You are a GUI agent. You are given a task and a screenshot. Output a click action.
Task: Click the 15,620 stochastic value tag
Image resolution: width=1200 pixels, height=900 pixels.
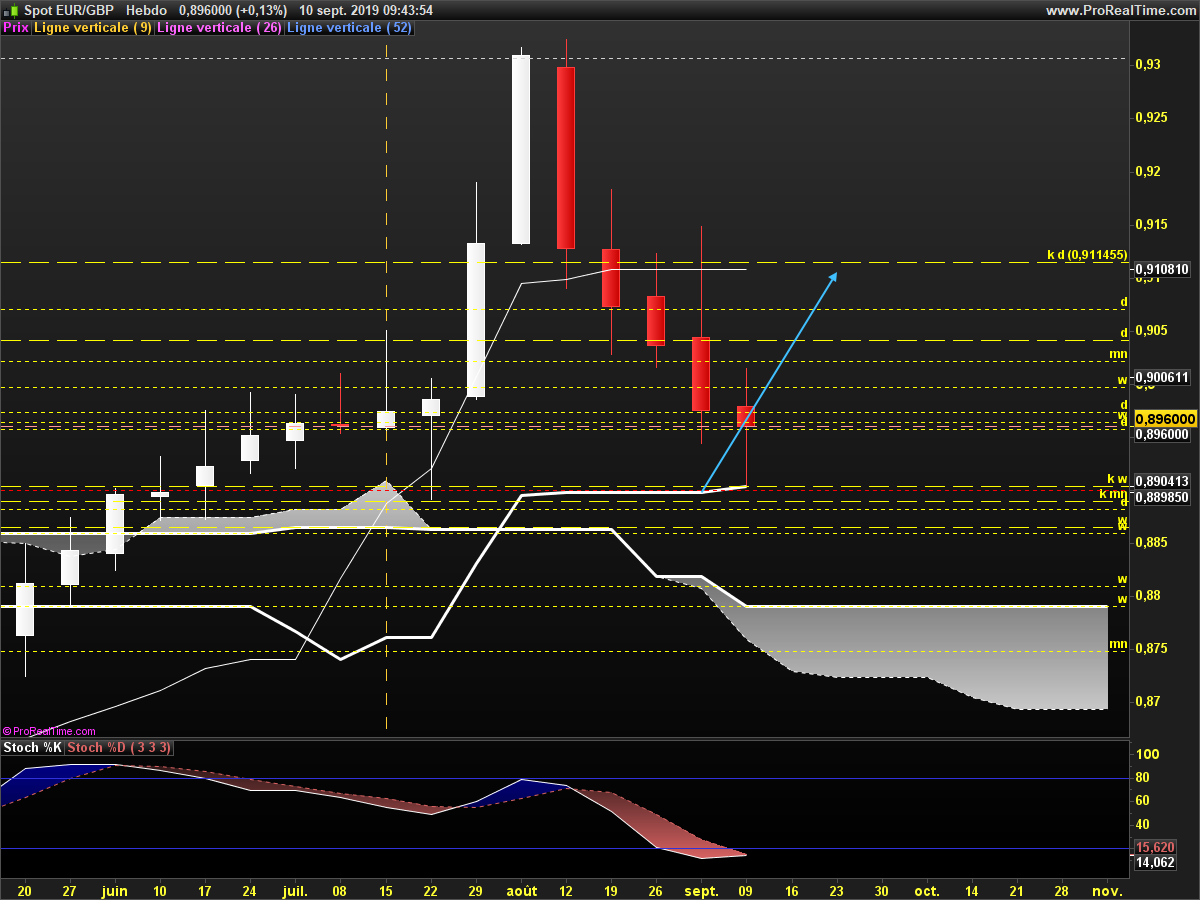click(x=1156, y=847)
